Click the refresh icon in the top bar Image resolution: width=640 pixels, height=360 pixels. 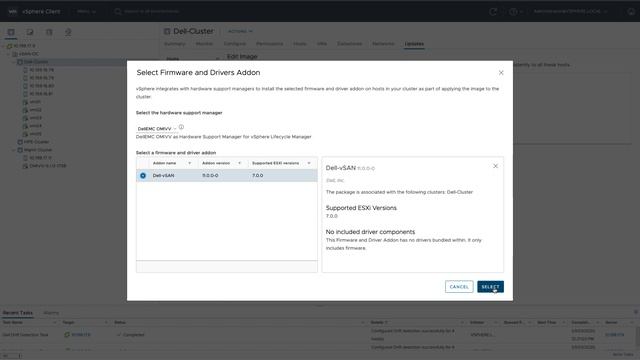pos(493,11)
